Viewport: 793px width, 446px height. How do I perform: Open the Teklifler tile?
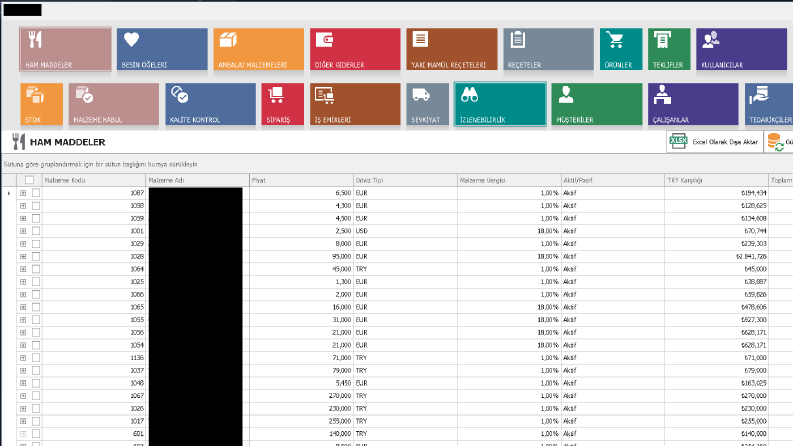[x=669, y=49]
